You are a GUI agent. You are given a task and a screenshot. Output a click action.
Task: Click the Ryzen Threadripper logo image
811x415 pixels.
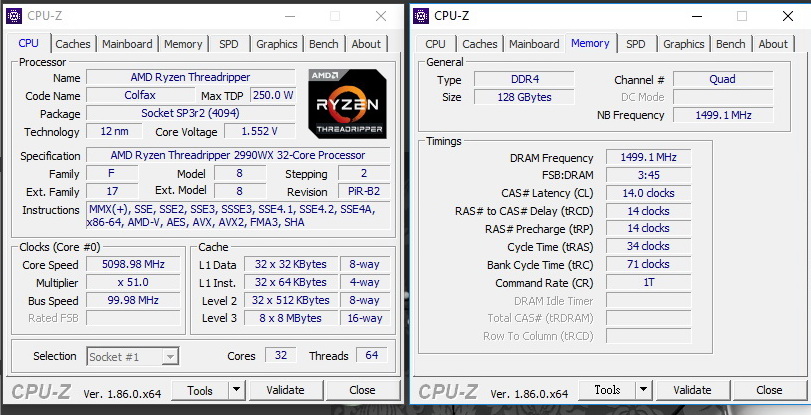pyautogui.click(x=347, y=103)
